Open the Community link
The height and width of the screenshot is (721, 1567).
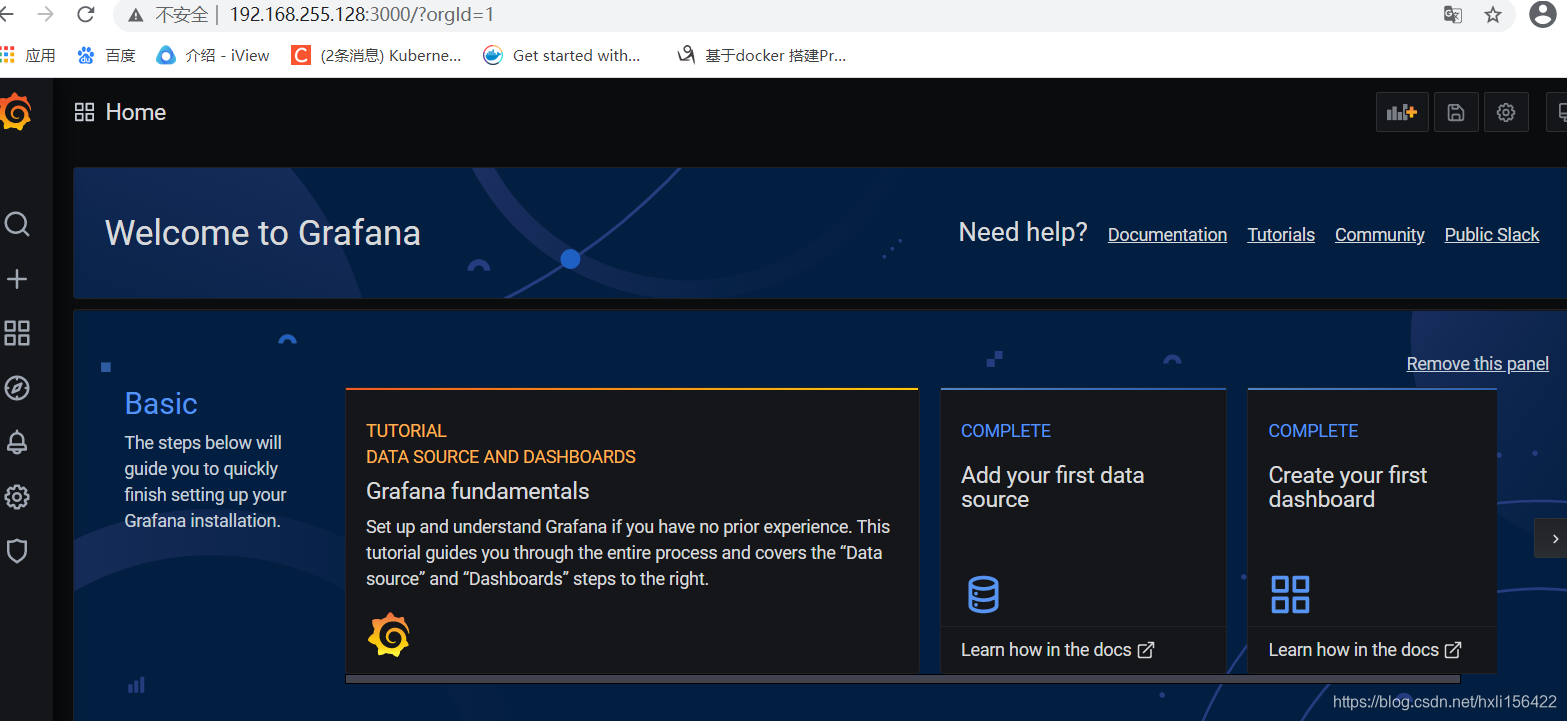coord(1380,235)
